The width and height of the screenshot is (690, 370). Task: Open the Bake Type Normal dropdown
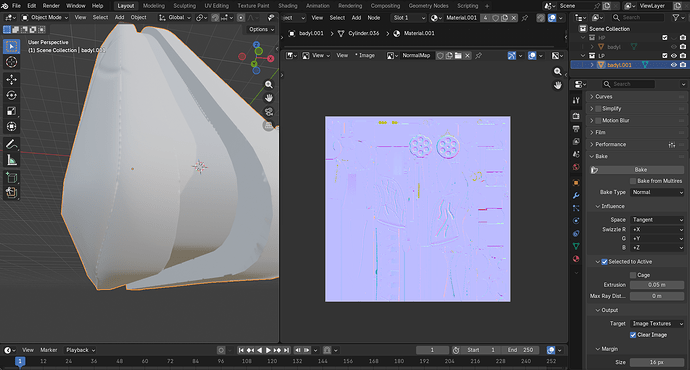point(657,192)
